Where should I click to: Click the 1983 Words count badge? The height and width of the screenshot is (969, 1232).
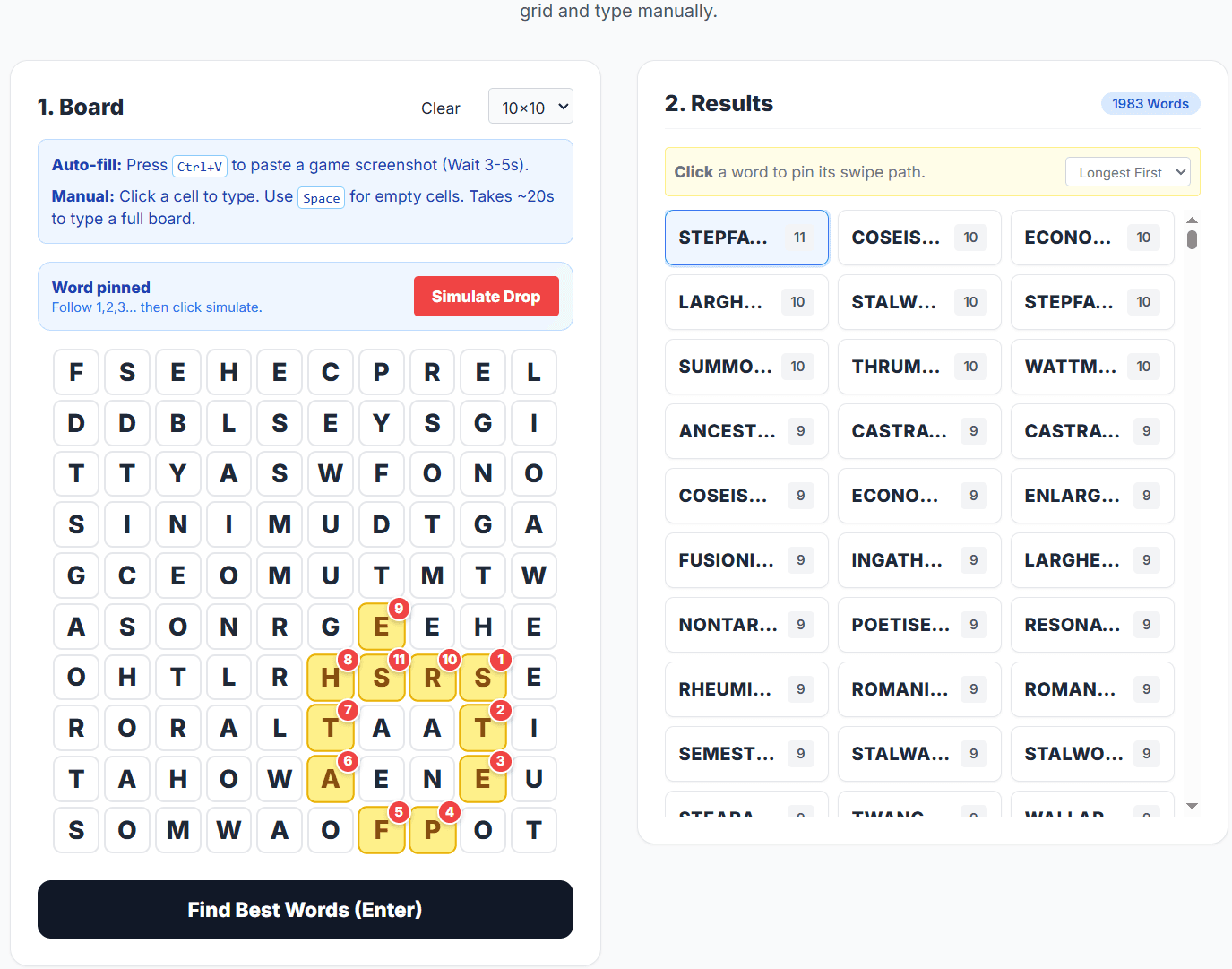[x=1150, y=103]
